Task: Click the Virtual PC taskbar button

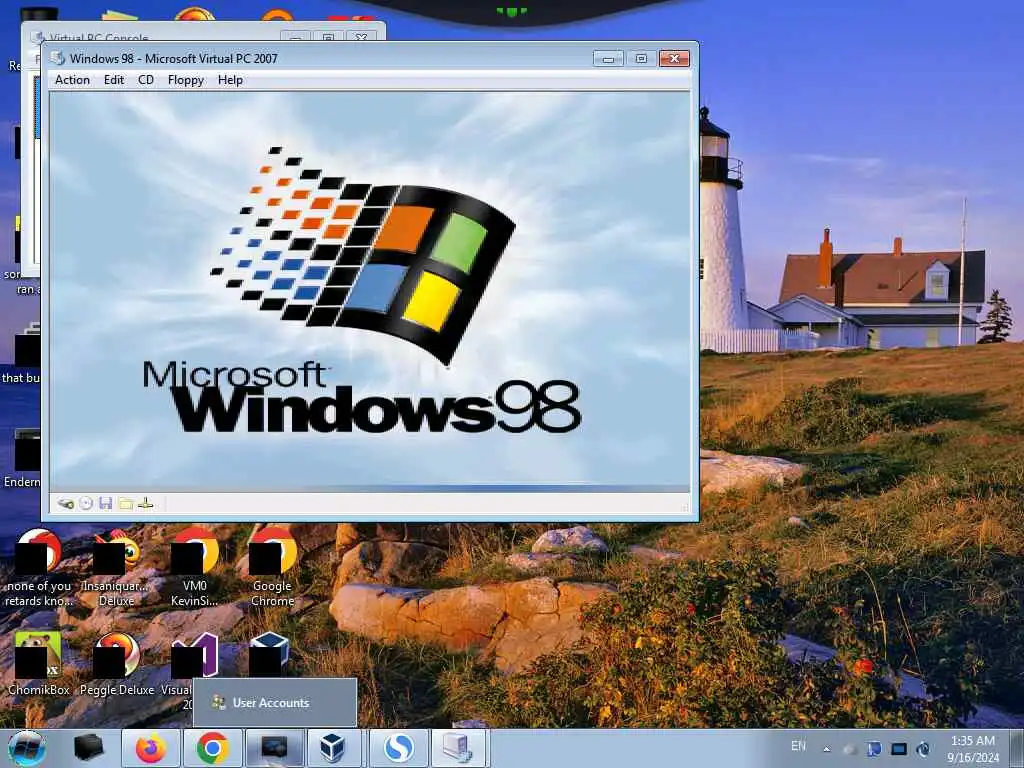Action: pyautogui.click(x=460, y=748)
